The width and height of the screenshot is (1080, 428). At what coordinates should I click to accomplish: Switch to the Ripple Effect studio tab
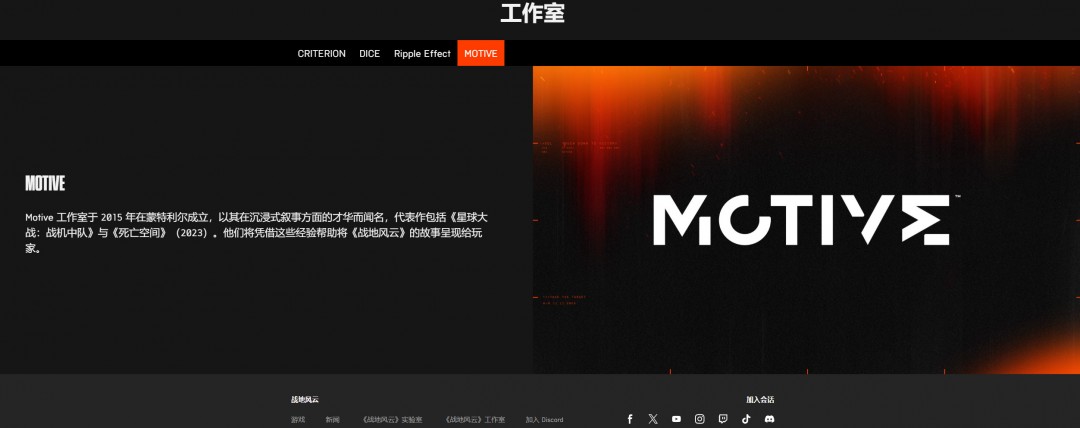pos(422,53)
